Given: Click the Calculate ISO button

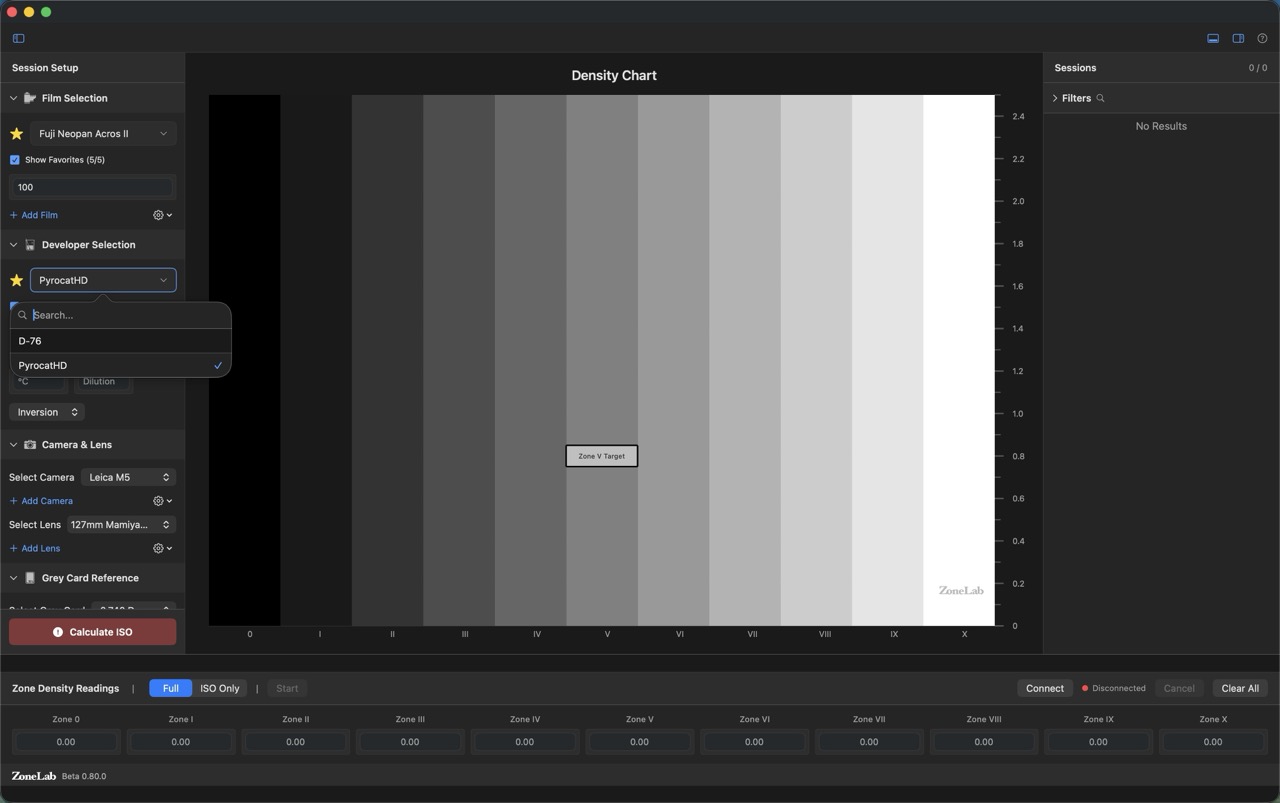Looking at the screenshot, I should tap(92, 632).
